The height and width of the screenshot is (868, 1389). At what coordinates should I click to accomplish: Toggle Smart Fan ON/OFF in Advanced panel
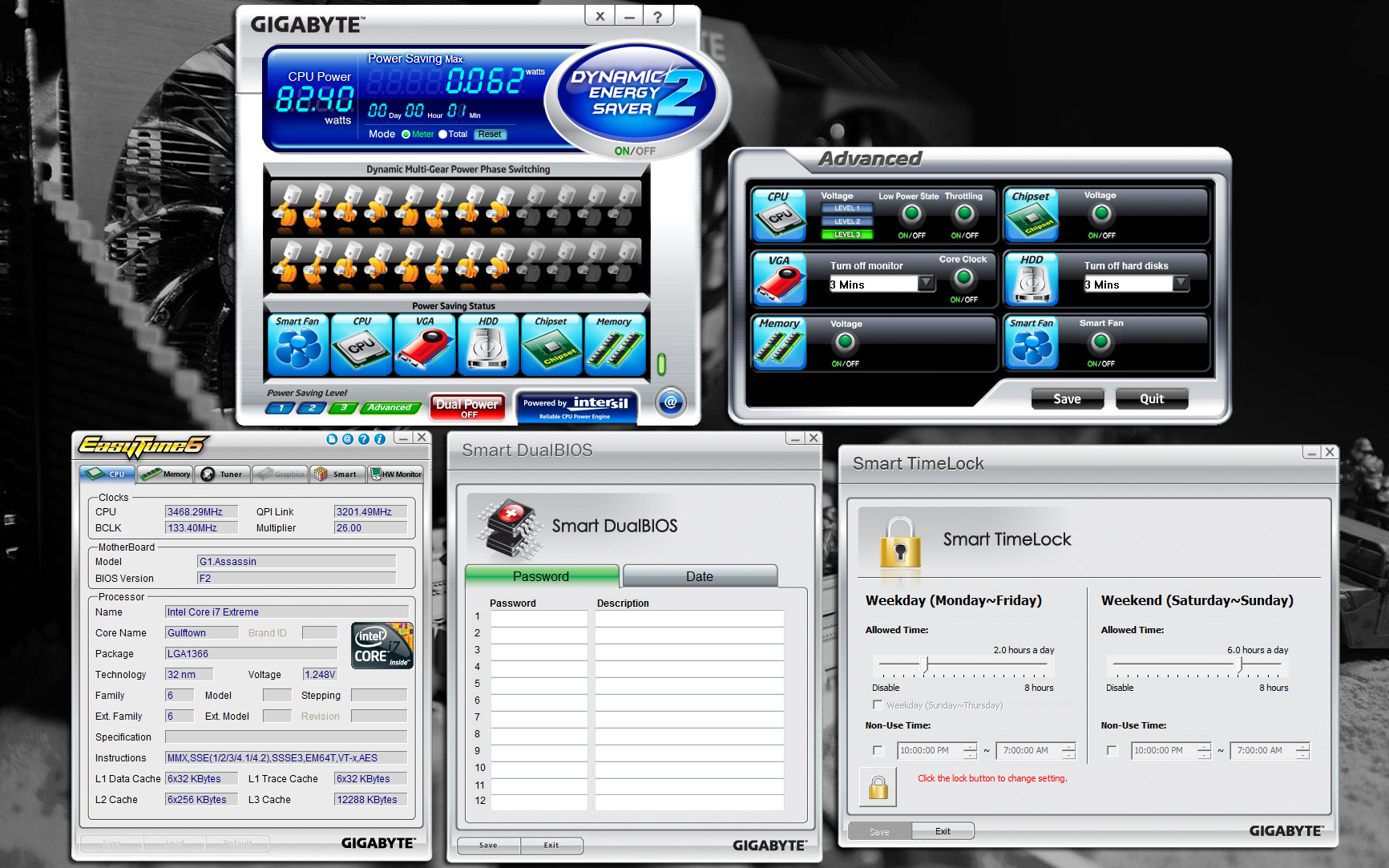click(x=1101, y=342)
